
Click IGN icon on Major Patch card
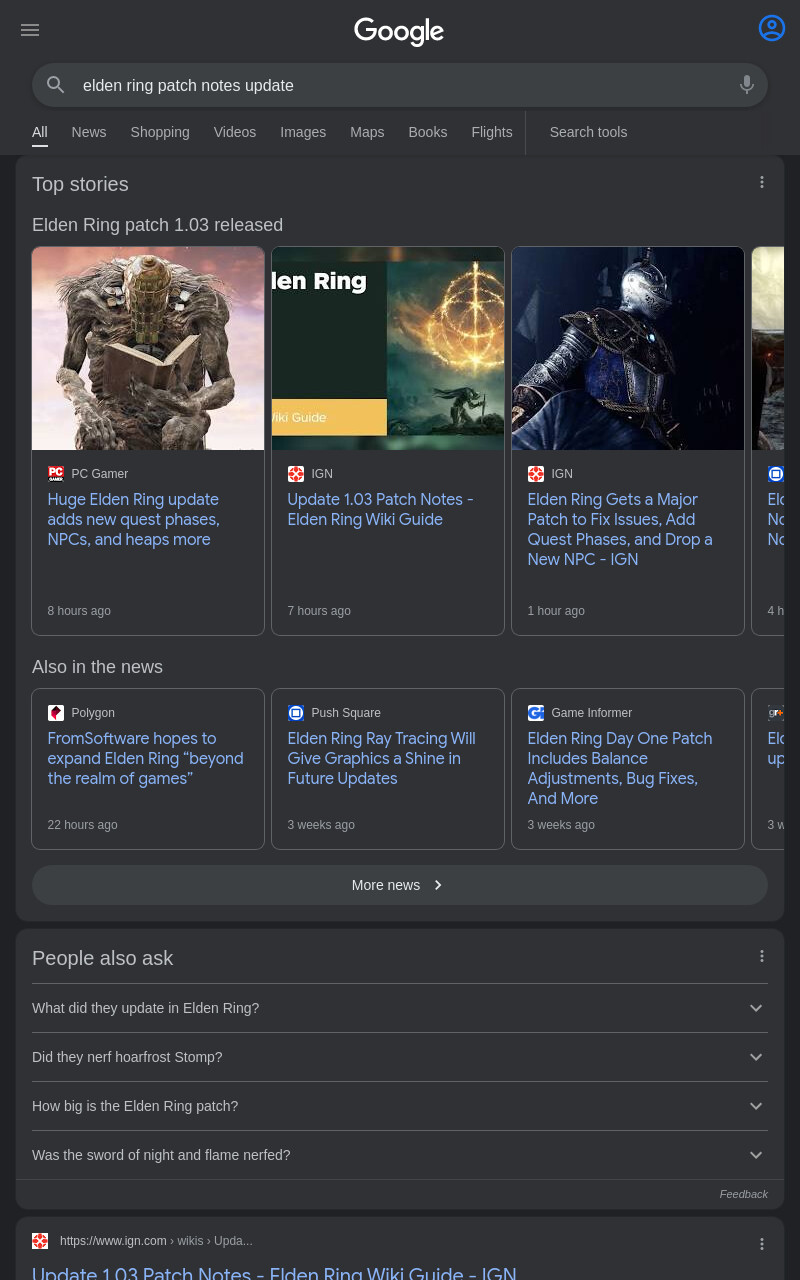pyautogui.click(x=536, y=474)
